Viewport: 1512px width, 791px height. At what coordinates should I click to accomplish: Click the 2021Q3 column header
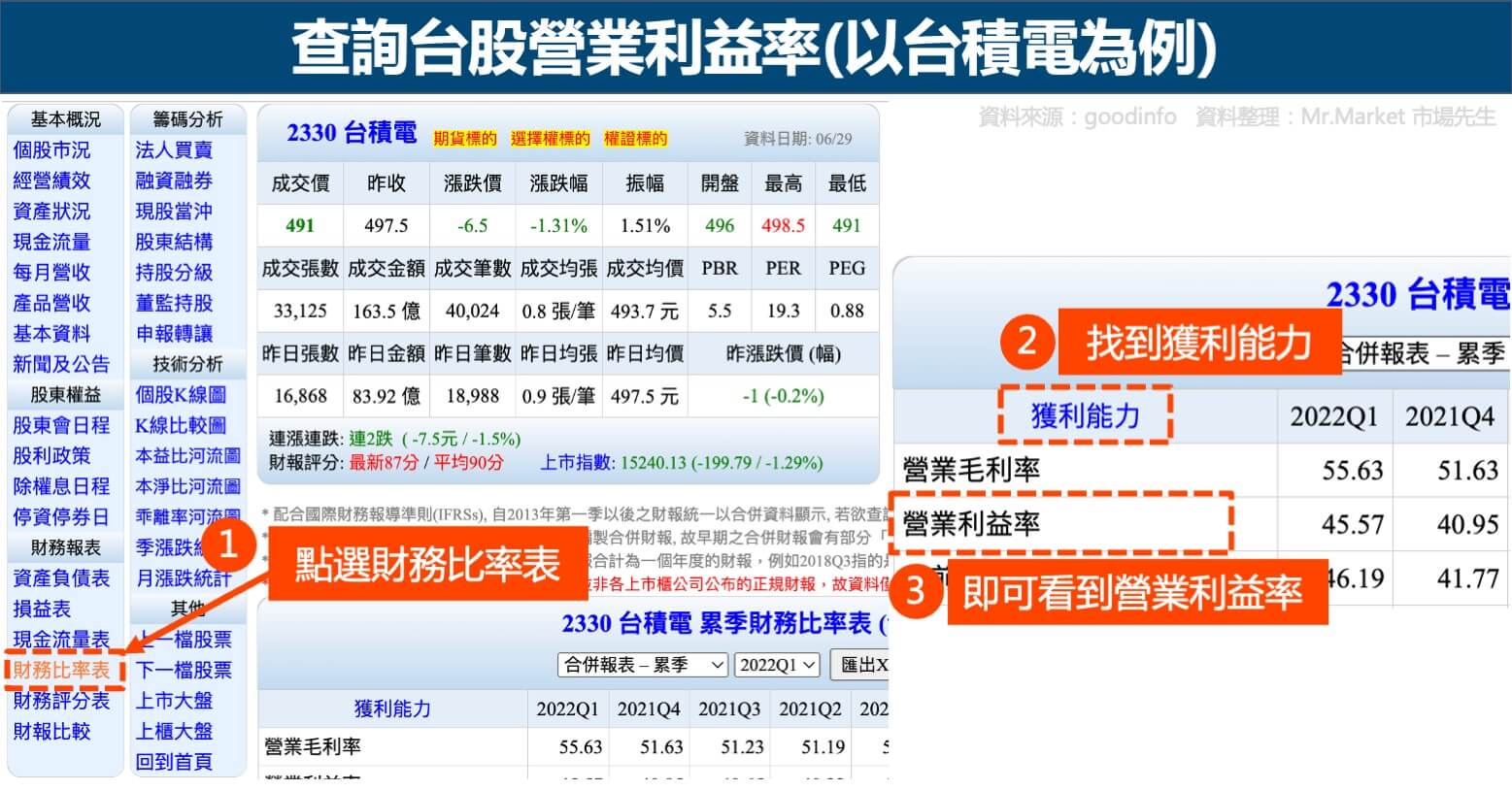point(728,709)
